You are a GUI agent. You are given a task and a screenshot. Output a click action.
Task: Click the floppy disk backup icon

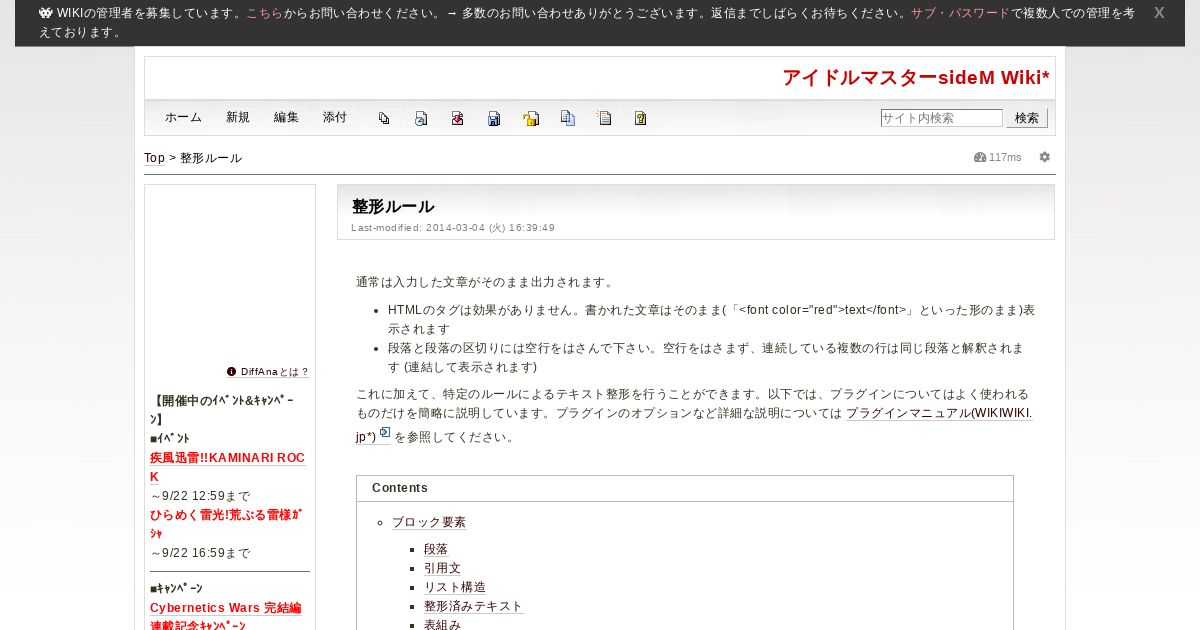click(494, 118)
